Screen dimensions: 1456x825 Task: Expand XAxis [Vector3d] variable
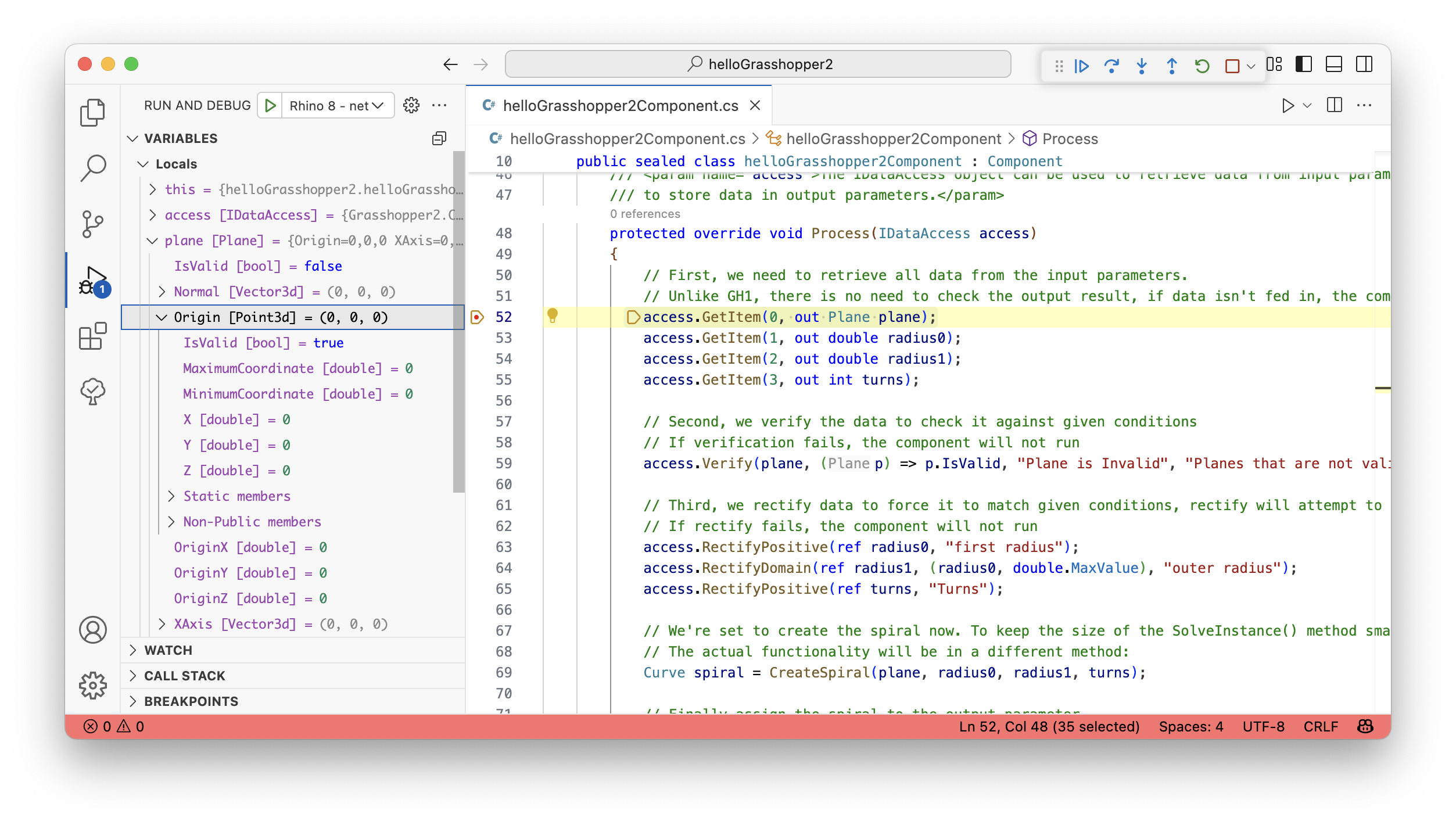162,624
